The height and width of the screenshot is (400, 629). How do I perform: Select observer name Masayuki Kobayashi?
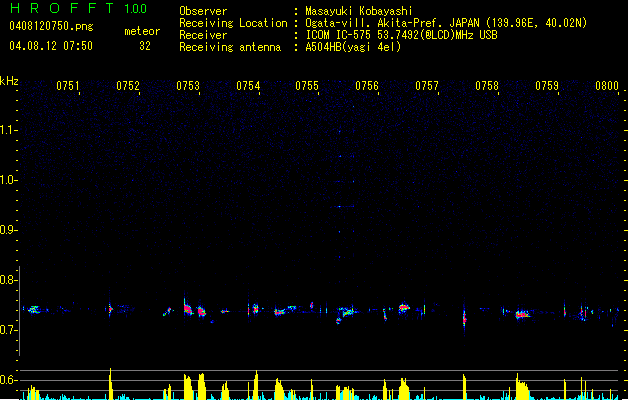click(359, 11)
